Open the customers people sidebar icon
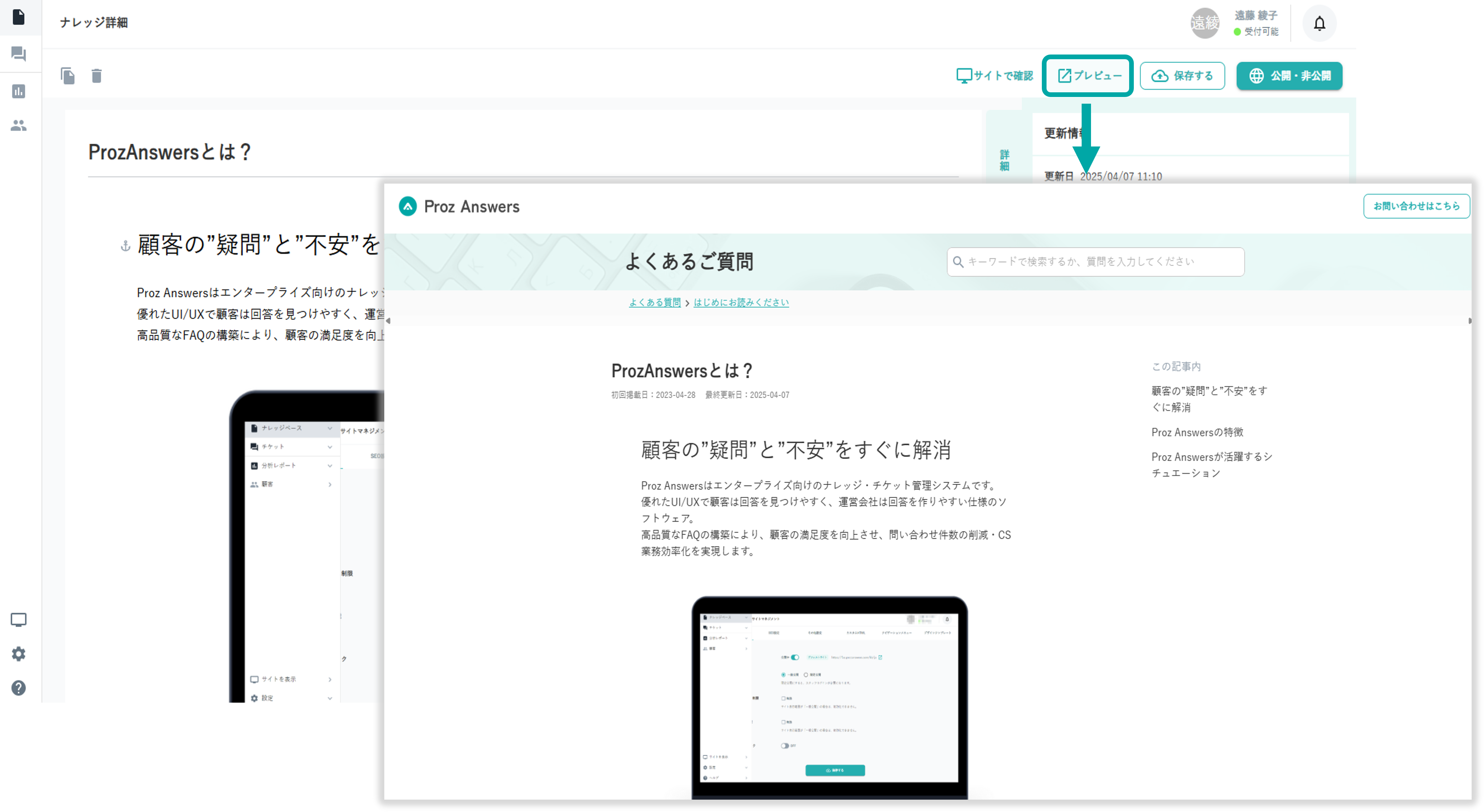This screenshot has width=1484, height=812. [18, 125]
